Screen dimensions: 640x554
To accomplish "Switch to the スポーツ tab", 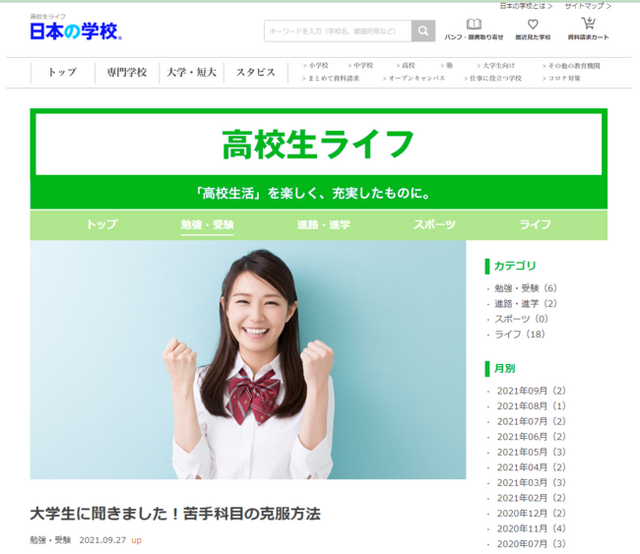I will (434, 225).
